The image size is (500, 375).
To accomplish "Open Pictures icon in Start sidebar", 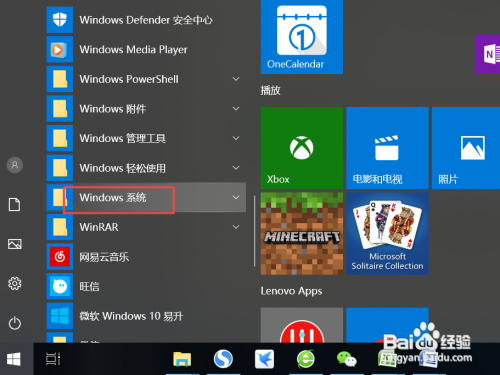I will point(15,244).
